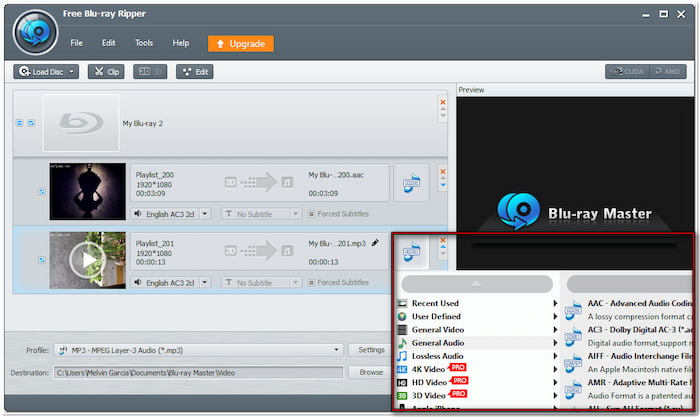Click the Playlist_200 output format profile icon
The image size is (700, 417).
click(412, 183)
